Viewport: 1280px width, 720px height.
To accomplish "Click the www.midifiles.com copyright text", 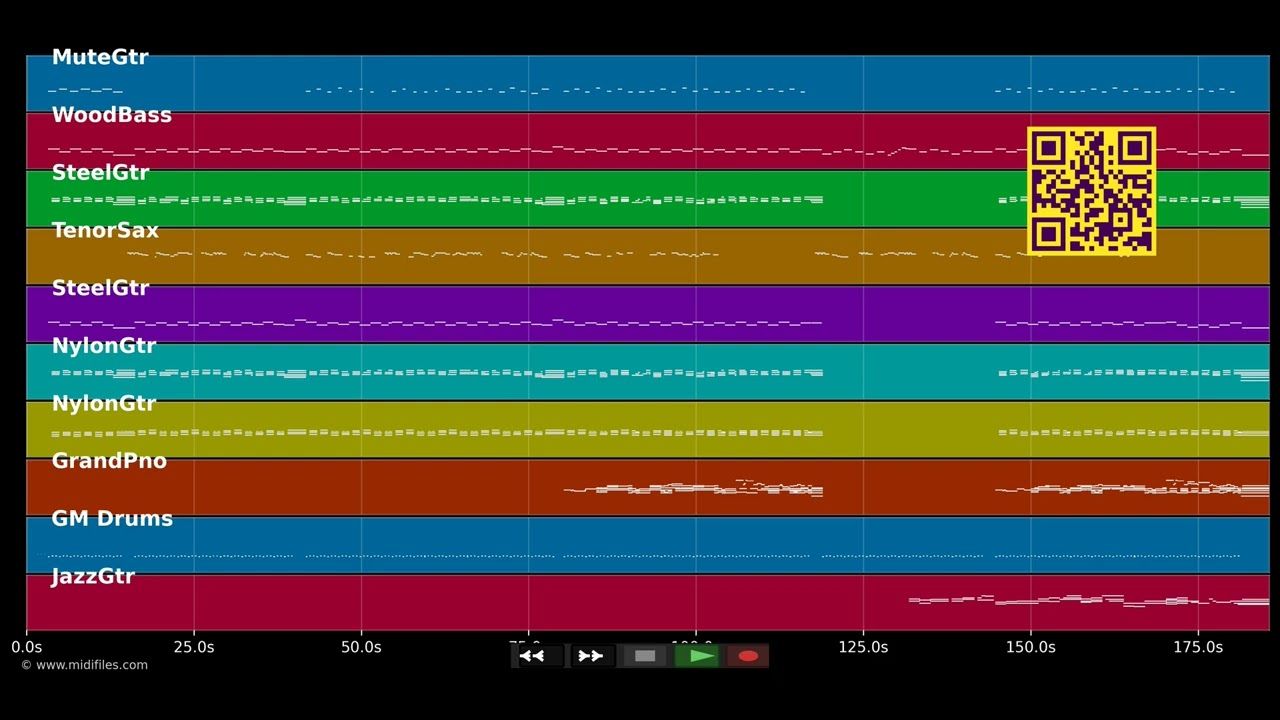I will [x=84, y=665].
